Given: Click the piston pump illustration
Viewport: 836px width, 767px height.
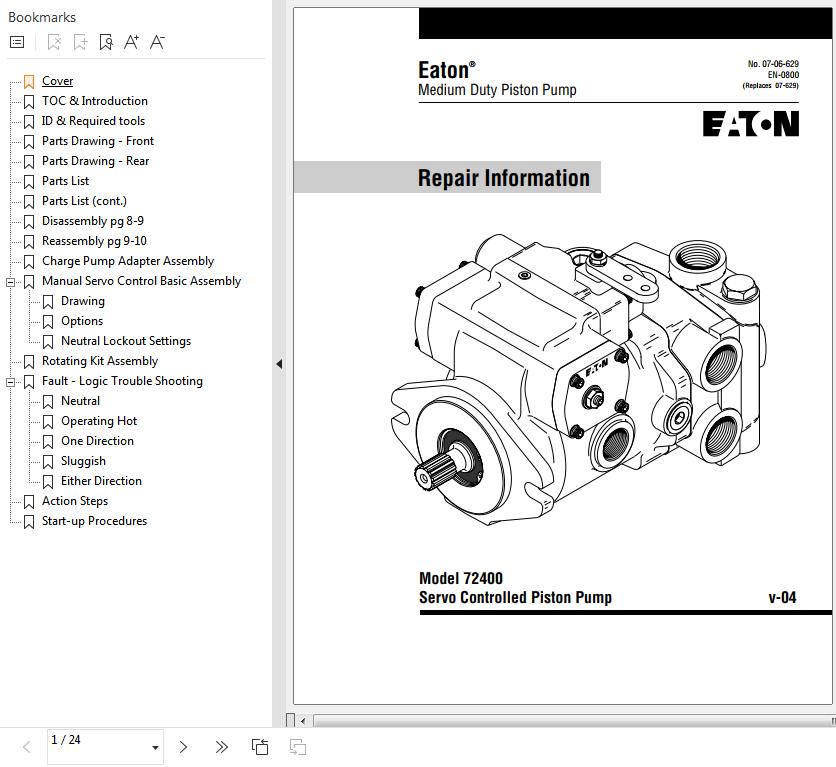Looking at the screenshot, I should [x=576, y=380].
